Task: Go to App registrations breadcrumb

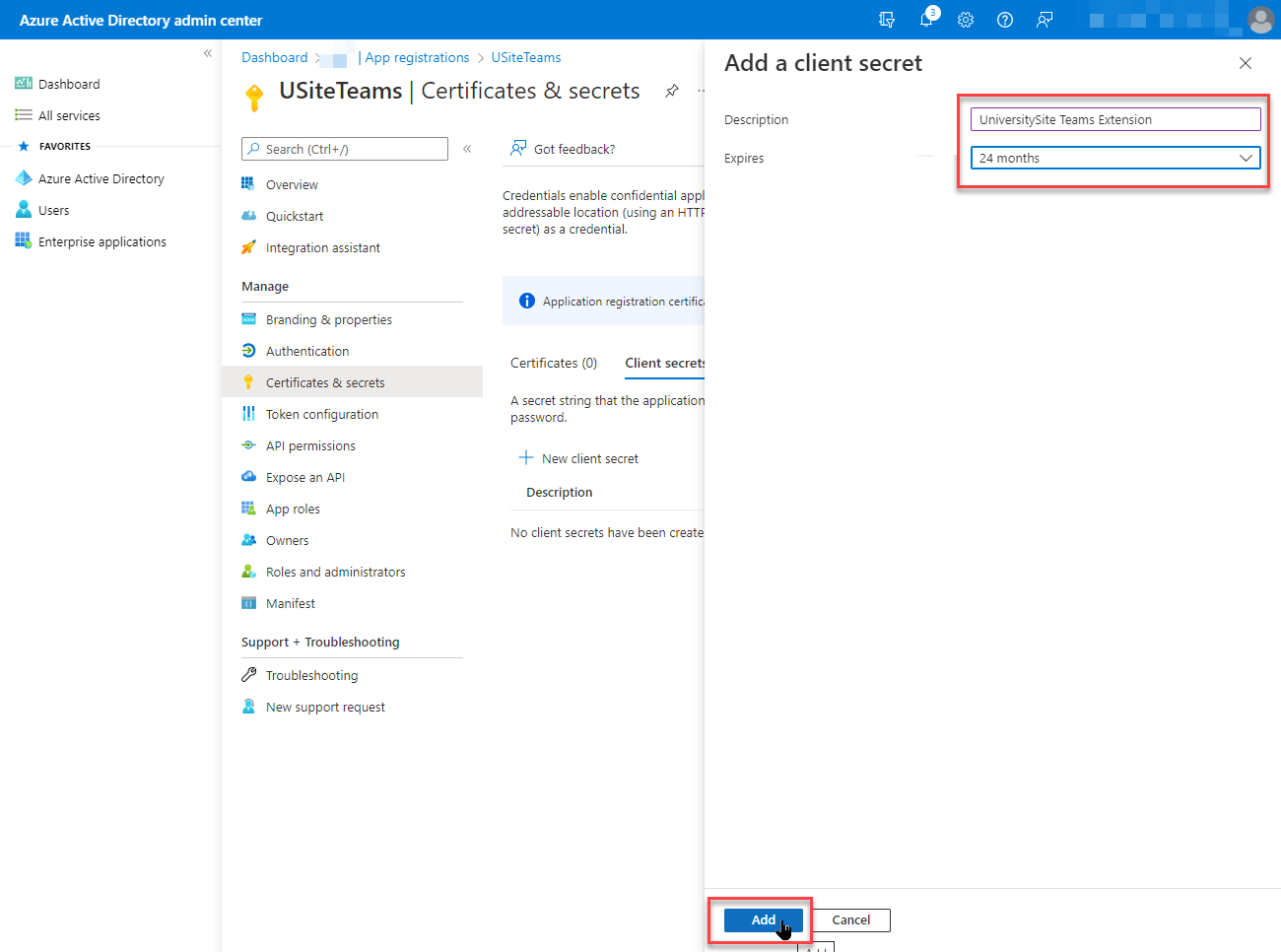Action: 417,57
